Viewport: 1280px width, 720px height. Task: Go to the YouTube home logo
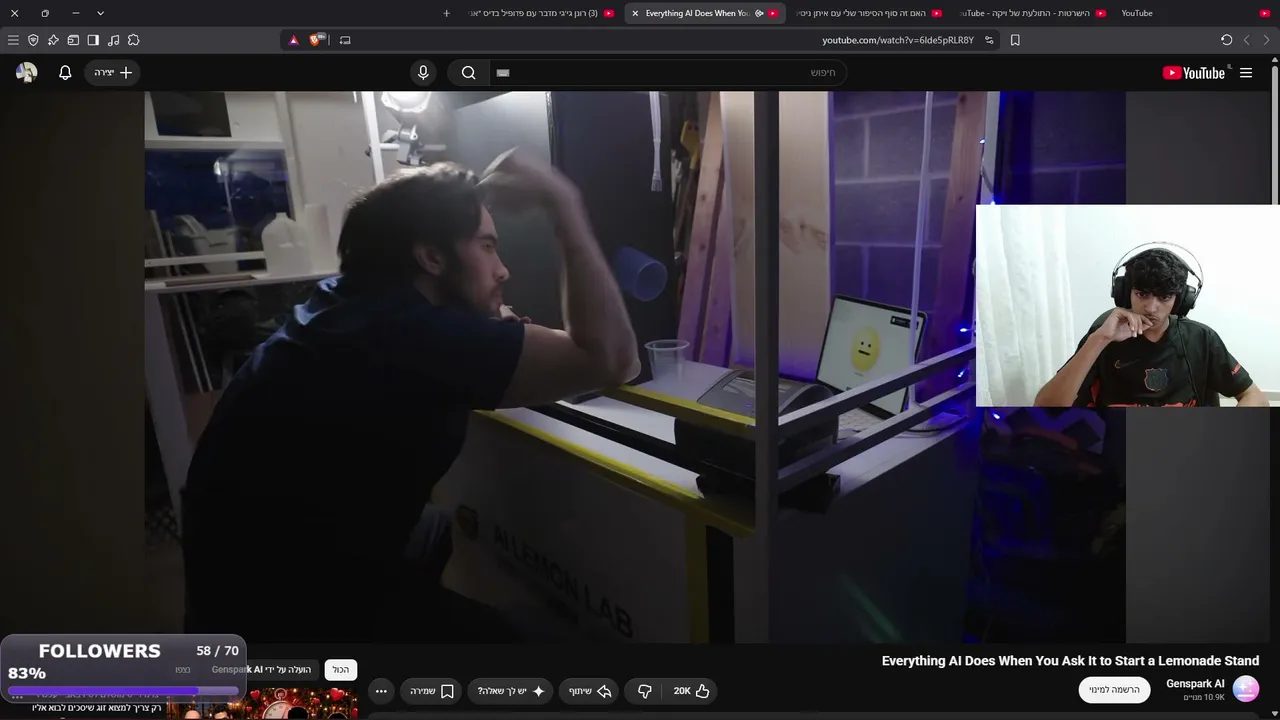[x=1194, y=73]
